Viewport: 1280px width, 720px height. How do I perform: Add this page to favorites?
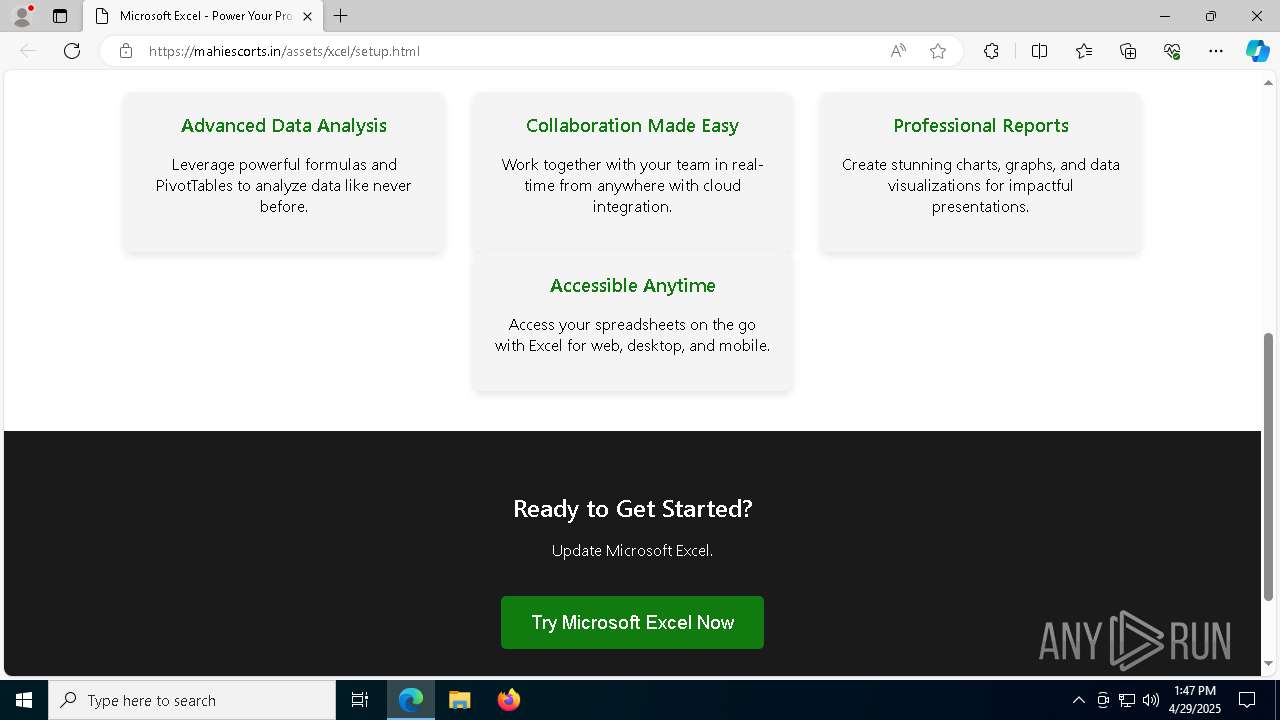point(938,51)
